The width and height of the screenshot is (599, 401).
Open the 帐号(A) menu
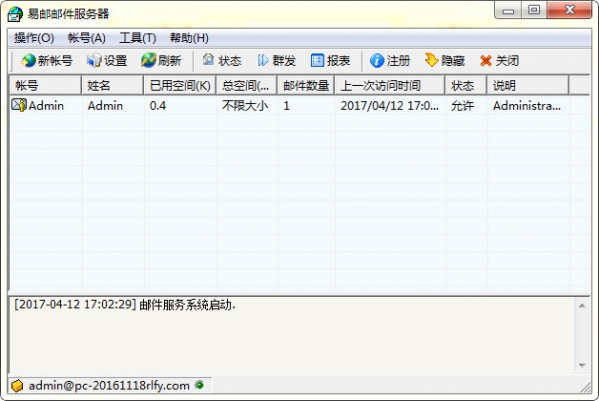(87, 38)
